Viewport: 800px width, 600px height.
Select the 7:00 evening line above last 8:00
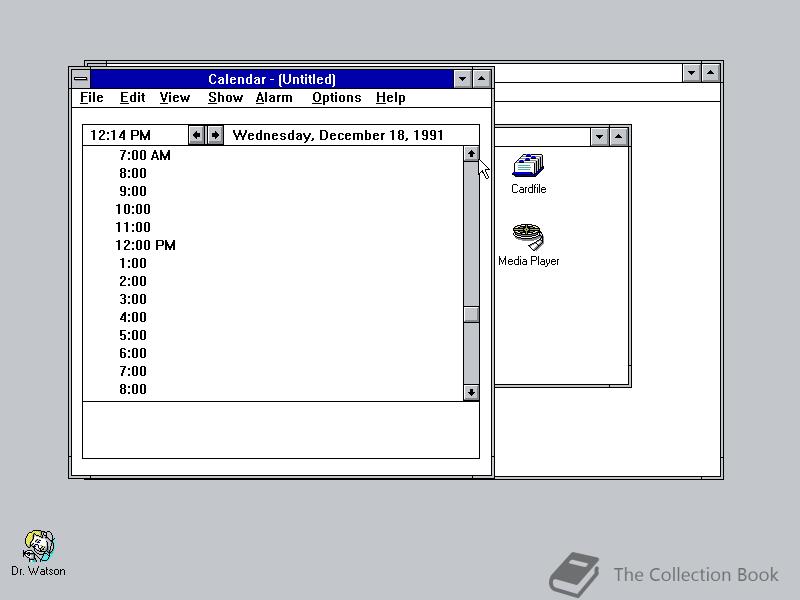coord(273,371)
